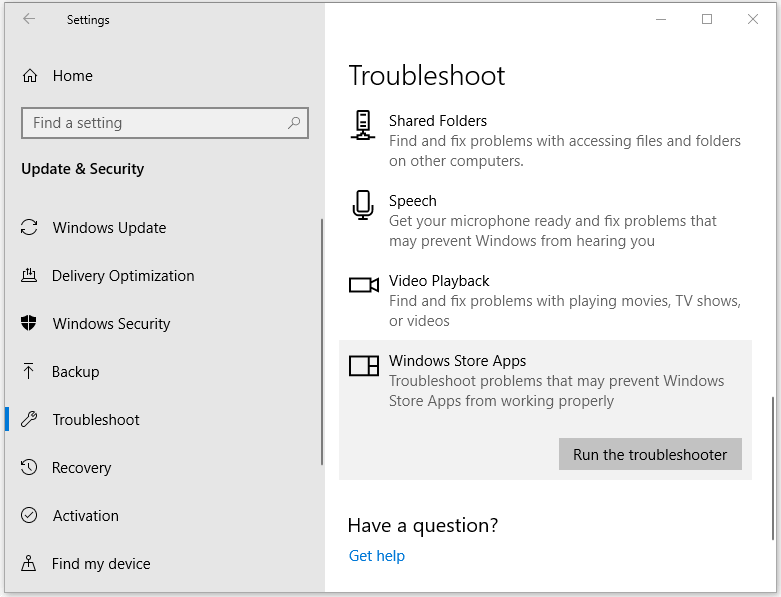
Task: Focus the Find a setting box
Action: [x=165, y=122]
